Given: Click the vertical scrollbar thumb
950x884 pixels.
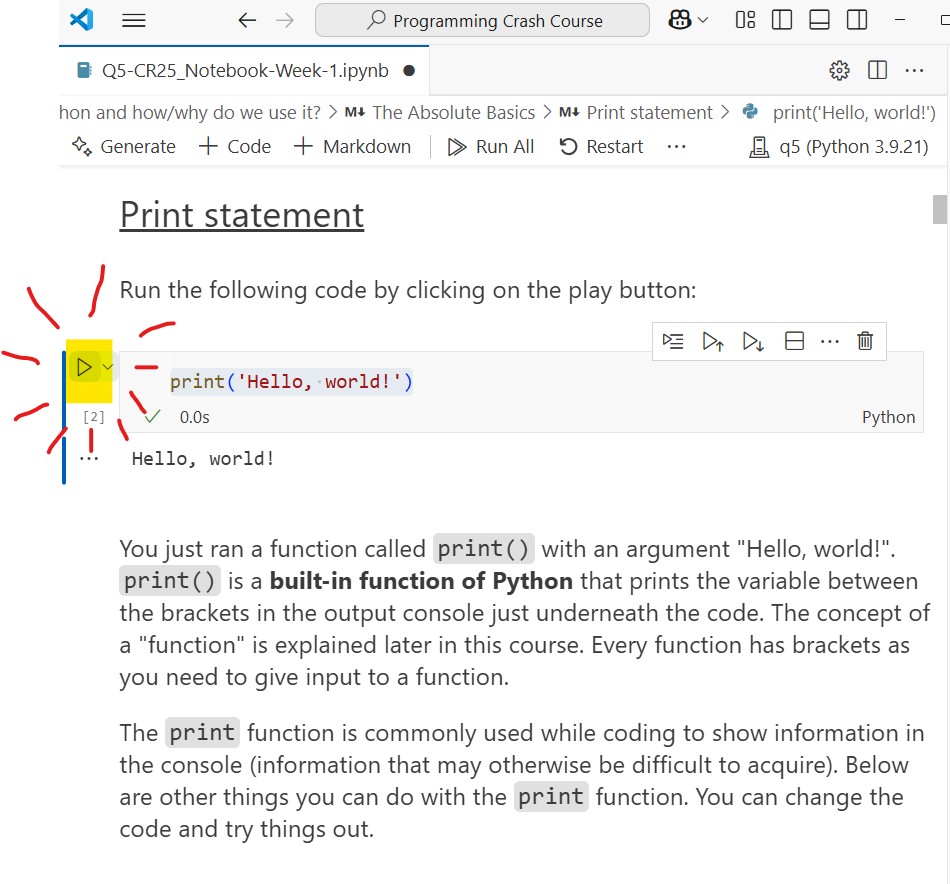Looking at the screenshot, I should pos(940,209).
